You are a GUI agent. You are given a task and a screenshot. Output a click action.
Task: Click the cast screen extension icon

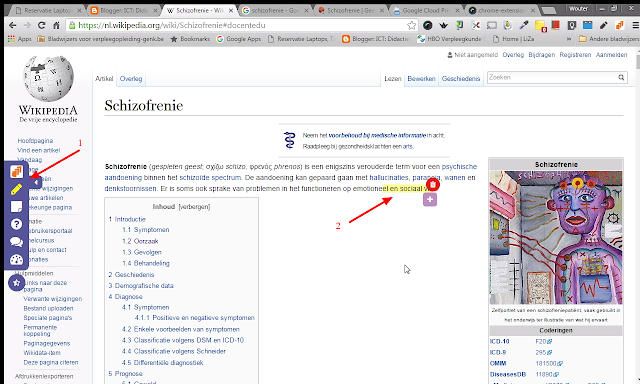(x=491, y=25)
